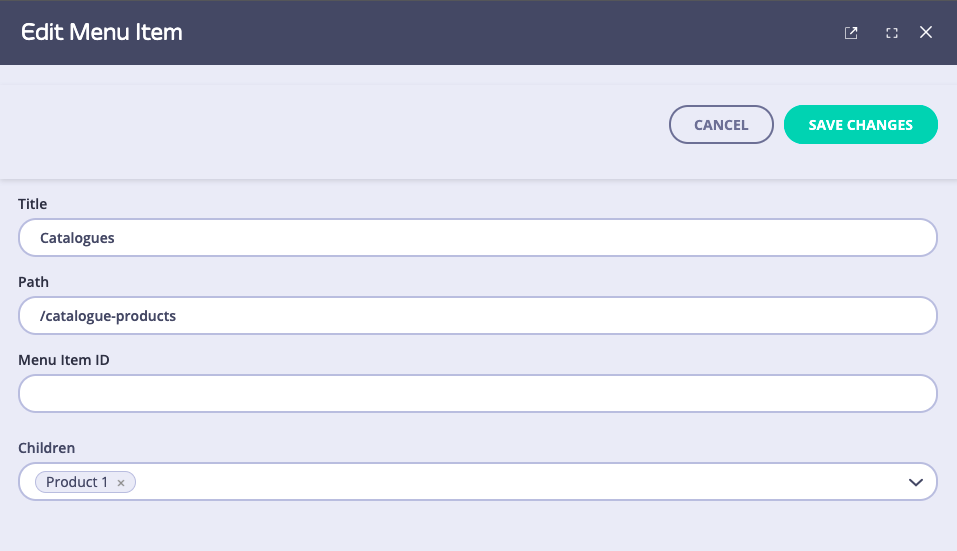Click the Path field label
957x551 pixels.
click(x=33, y=282)
